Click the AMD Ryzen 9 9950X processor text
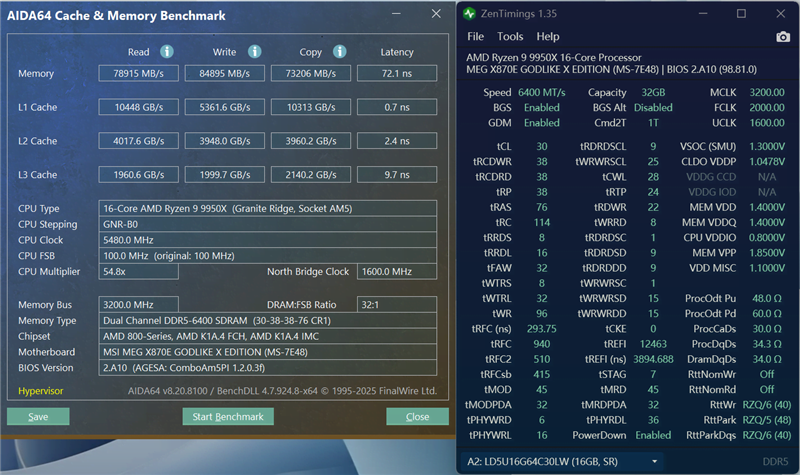 [554, 58]
